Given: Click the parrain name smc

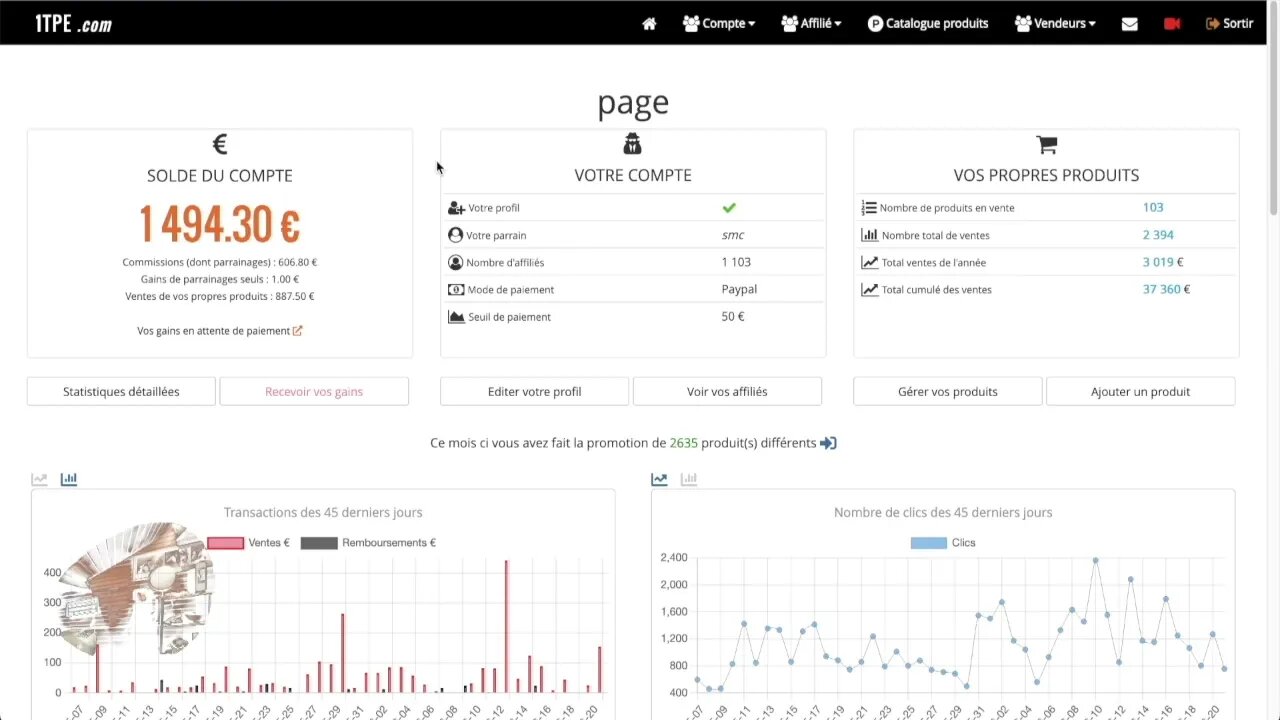Looking at the screenshot, I should [x=733, y=235].
